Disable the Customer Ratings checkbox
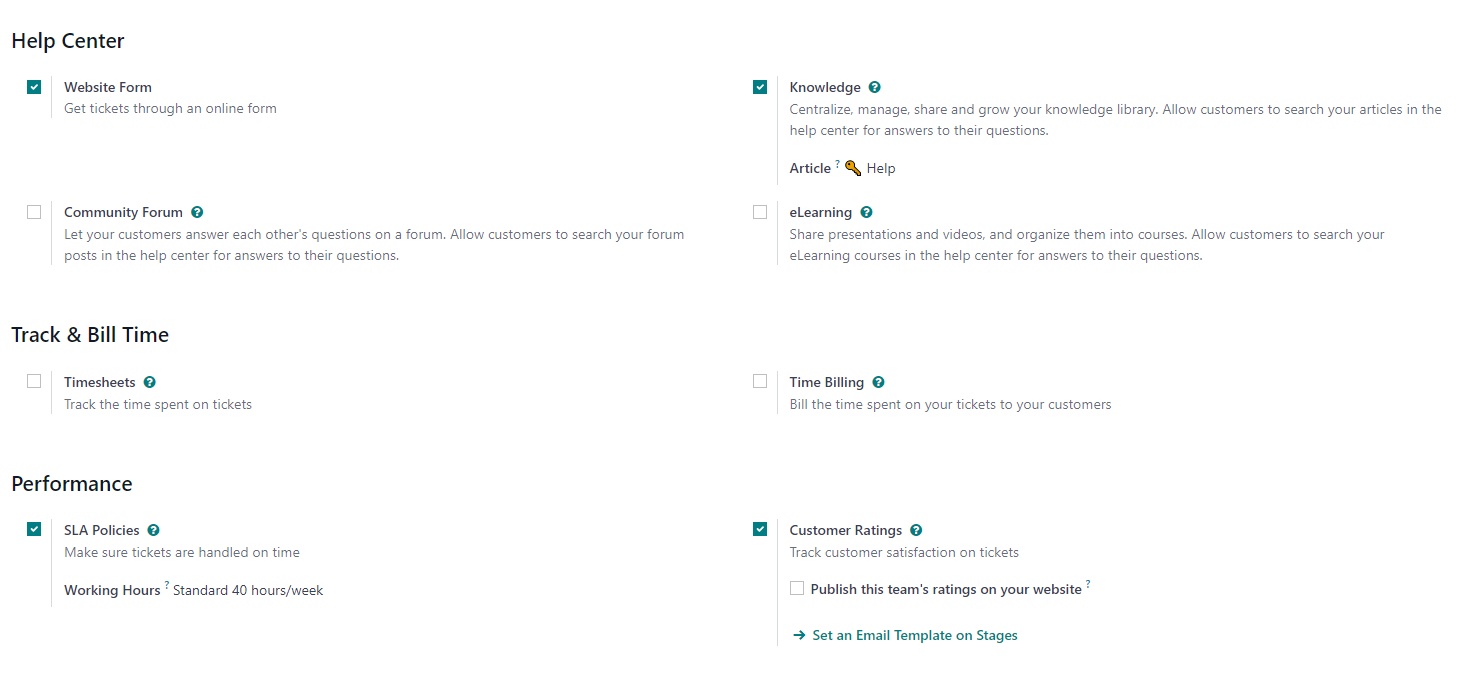 click(760, 529)
